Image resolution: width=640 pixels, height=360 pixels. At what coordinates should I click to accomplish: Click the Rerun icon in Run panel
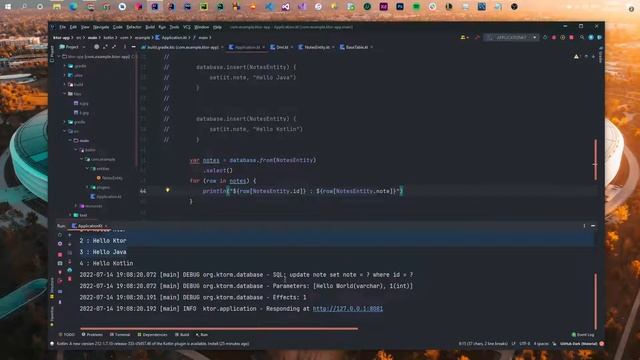coord(60,235)
